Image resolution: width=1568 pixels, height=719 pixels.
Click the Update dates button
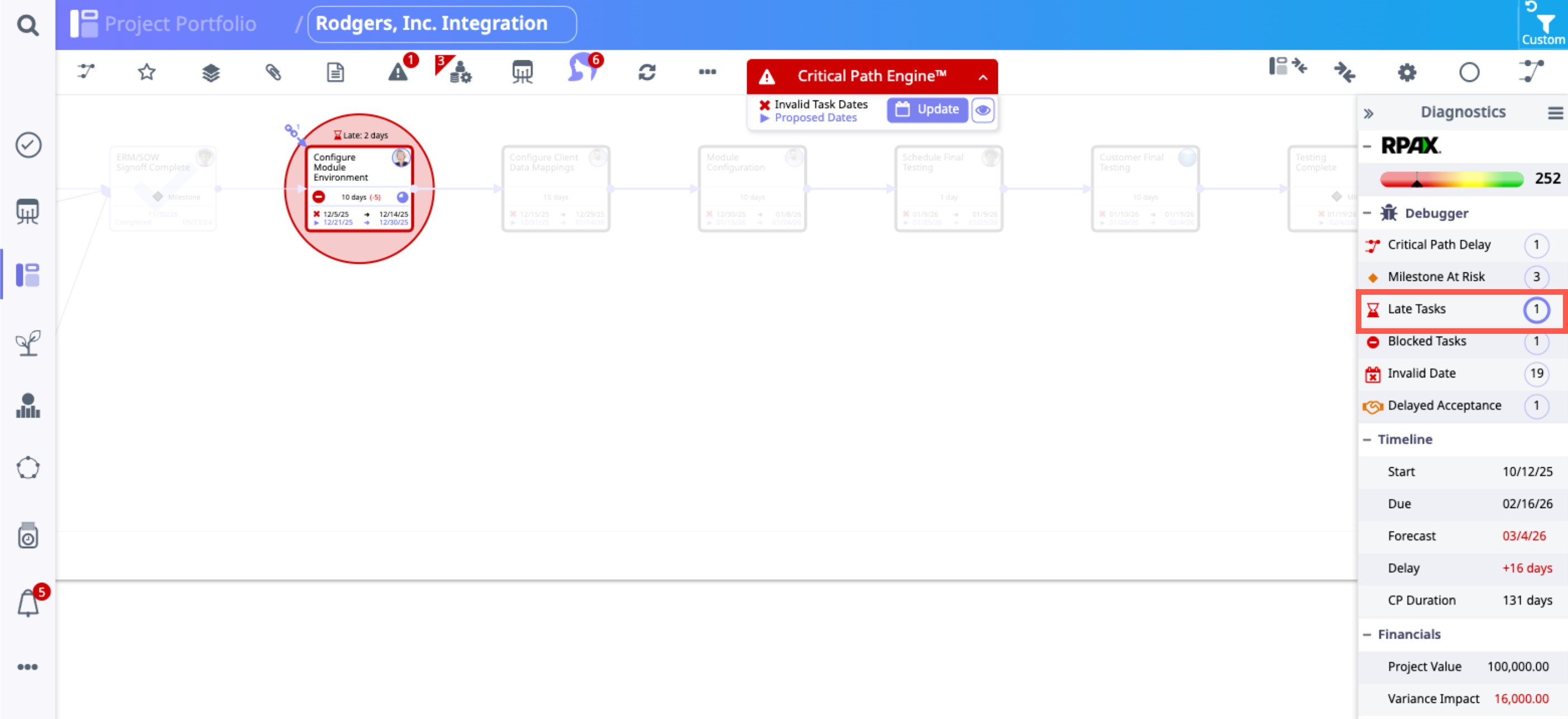pos(927,109)
